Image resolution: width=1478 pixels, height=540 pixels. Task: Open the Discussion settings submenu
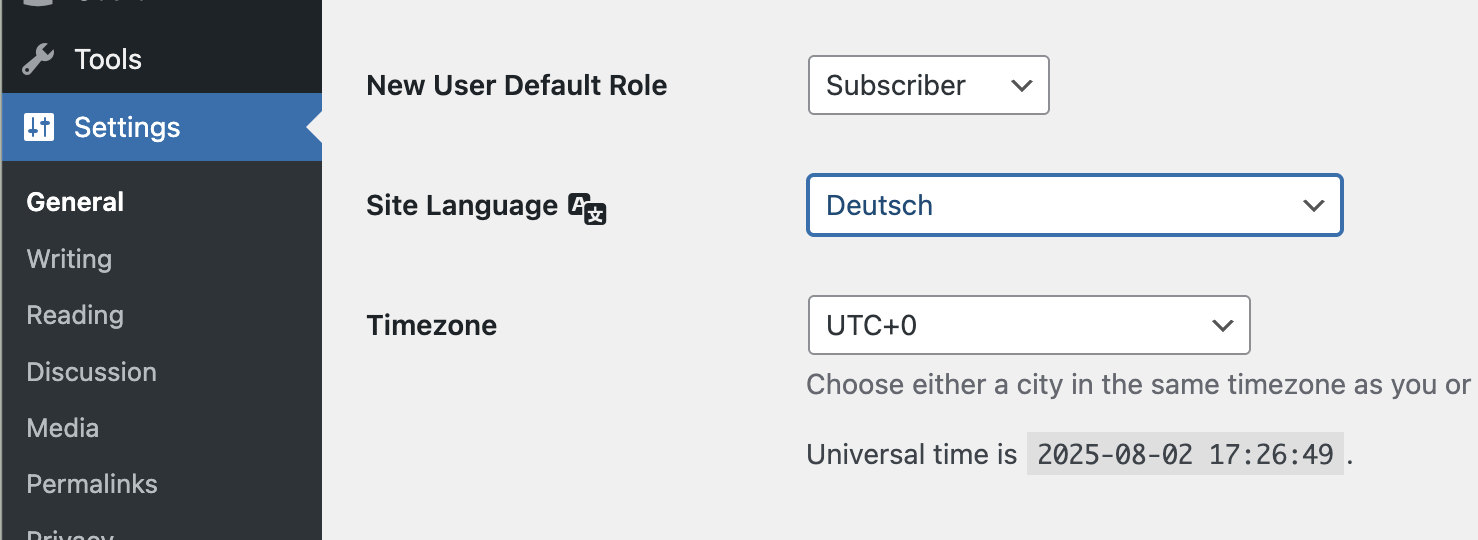tap(91, 372)
